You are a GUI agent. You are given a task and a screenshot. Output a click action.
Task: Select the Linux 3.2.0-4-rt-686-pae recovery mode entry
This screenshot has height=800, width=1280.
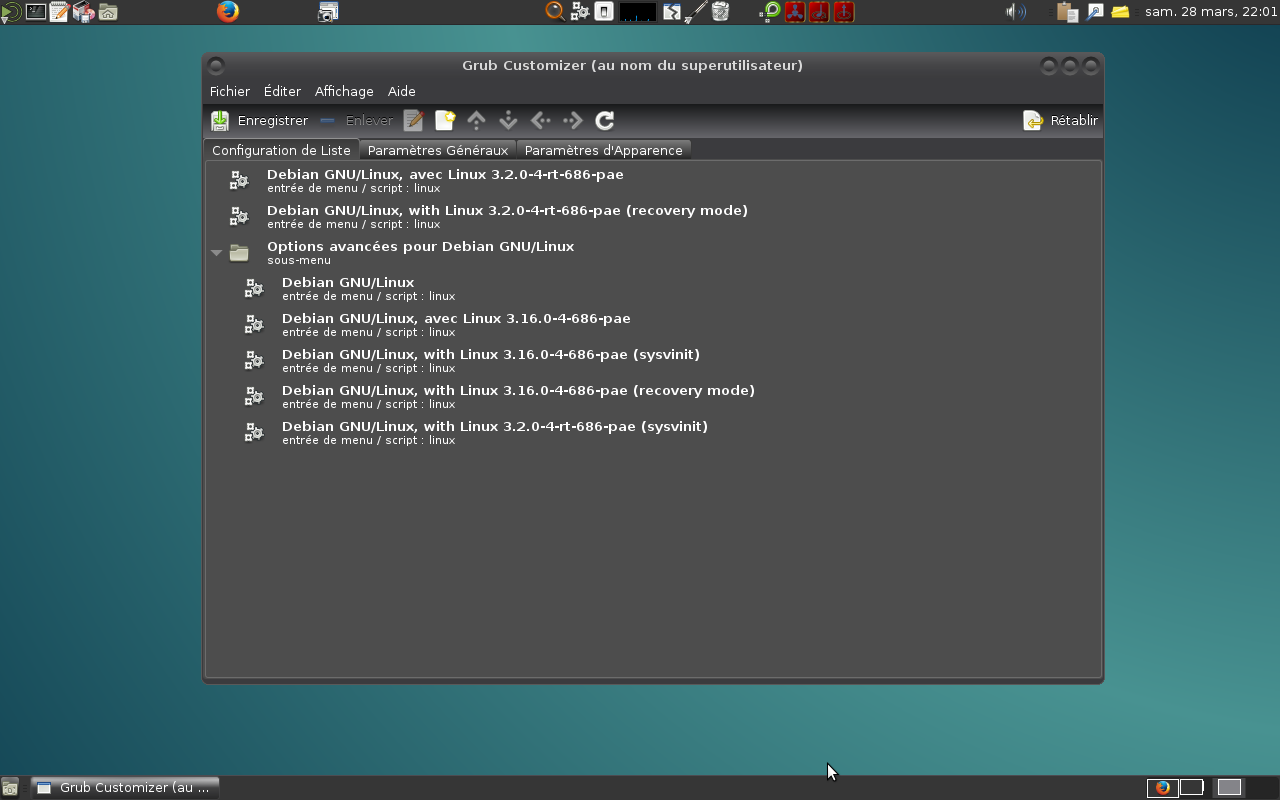[x=653, y=216]
